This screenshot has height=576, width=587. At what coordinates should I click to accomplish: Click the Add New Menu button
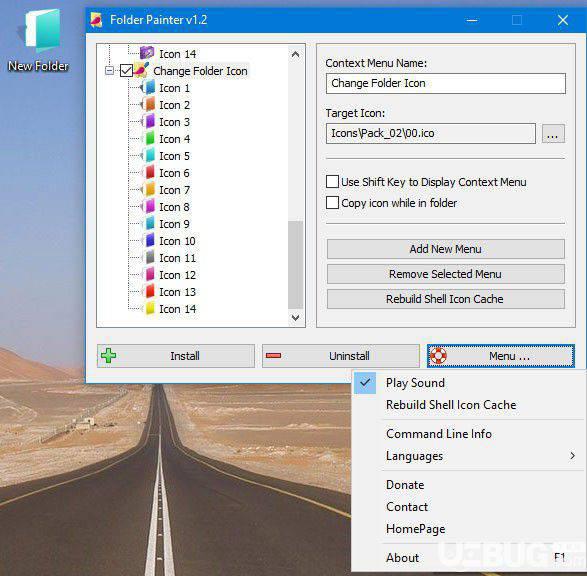445,249
